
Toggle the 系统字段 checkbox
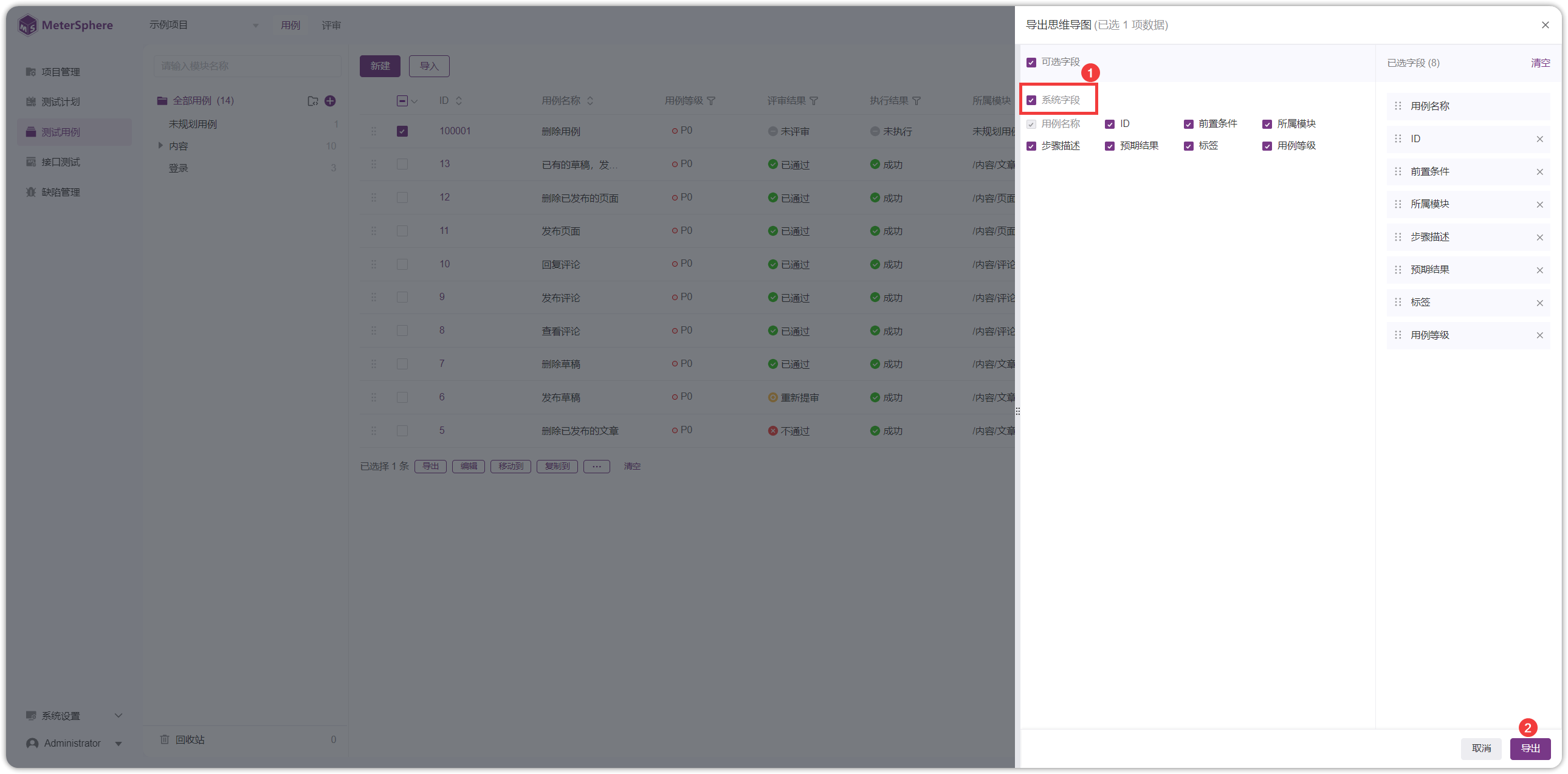(x=1031, y=100)
